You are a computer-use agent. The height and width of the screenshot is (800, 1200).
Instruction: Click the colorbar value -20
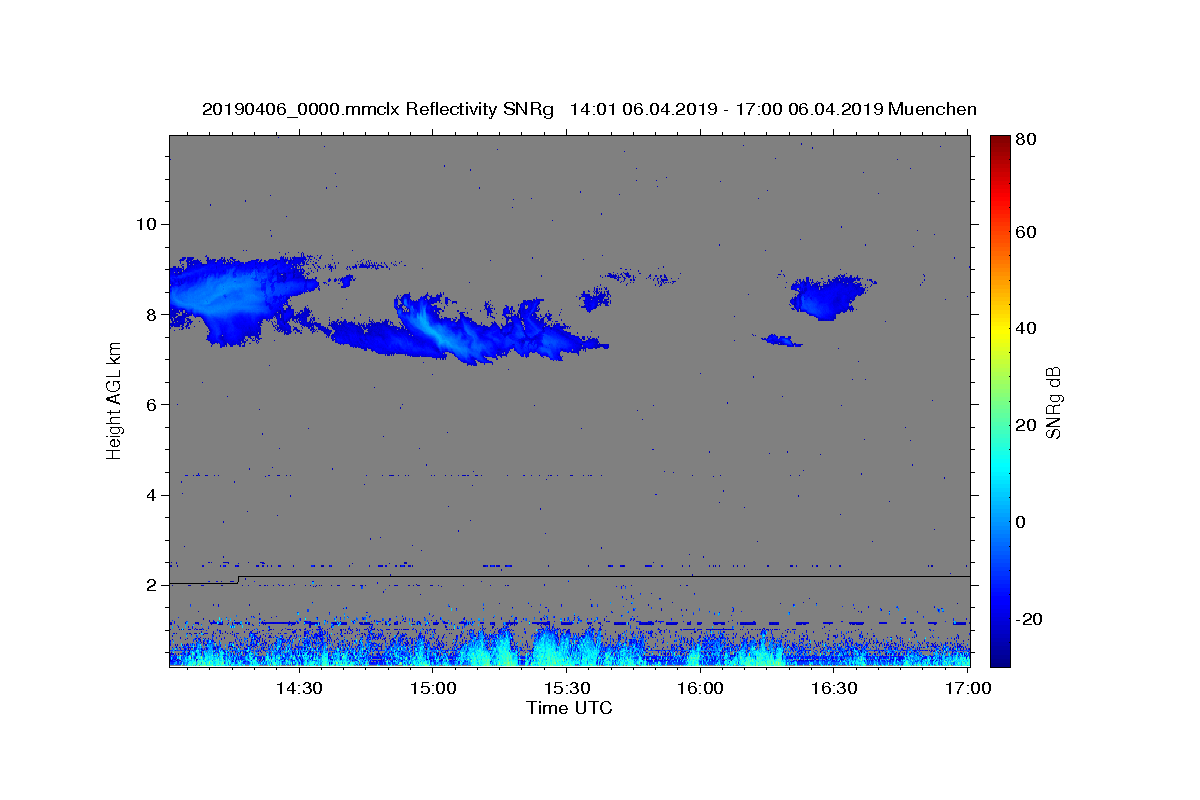tap(1030, 619)
